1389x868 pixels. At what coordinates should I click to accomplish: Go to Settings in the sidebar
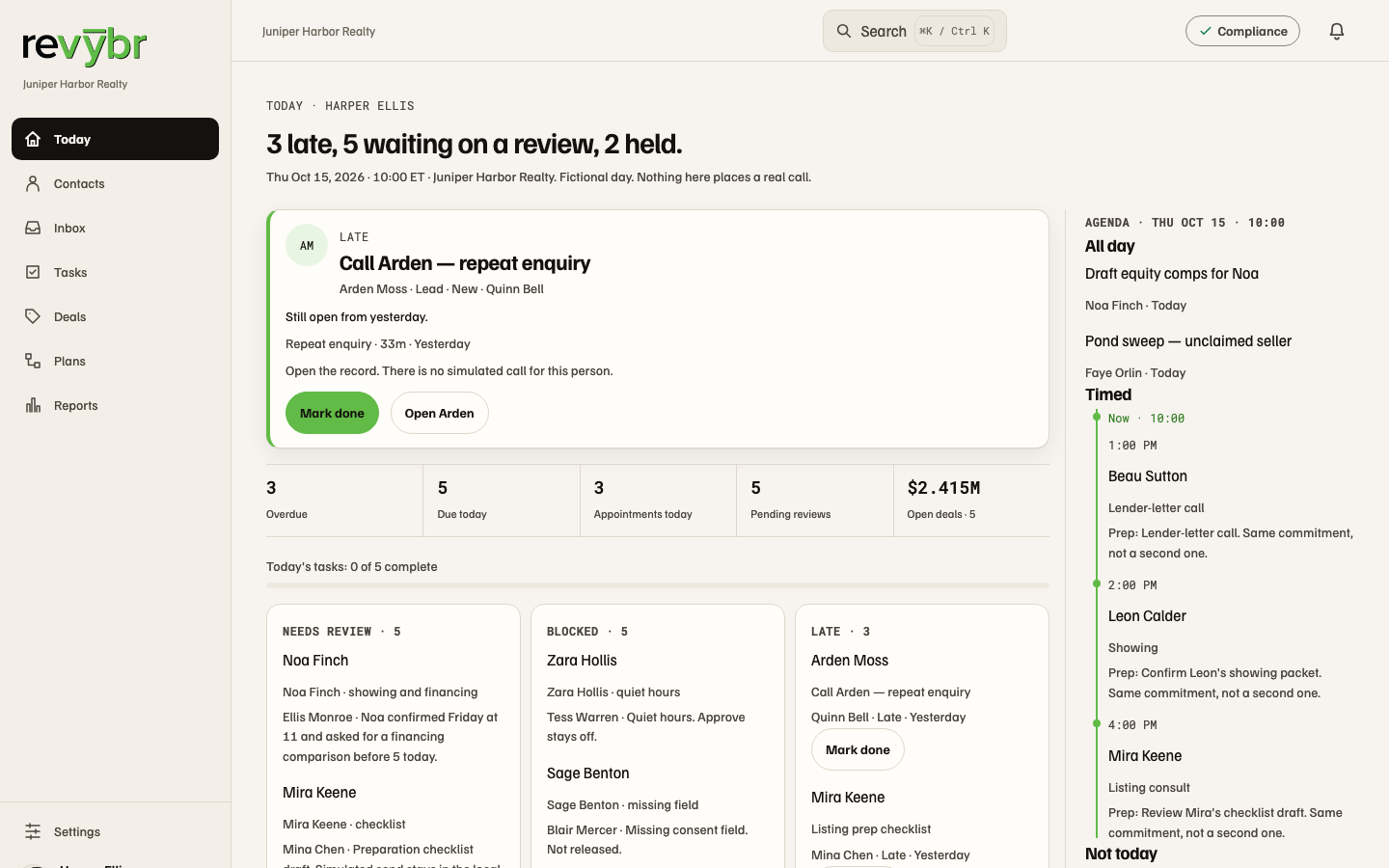coord(116,831)
